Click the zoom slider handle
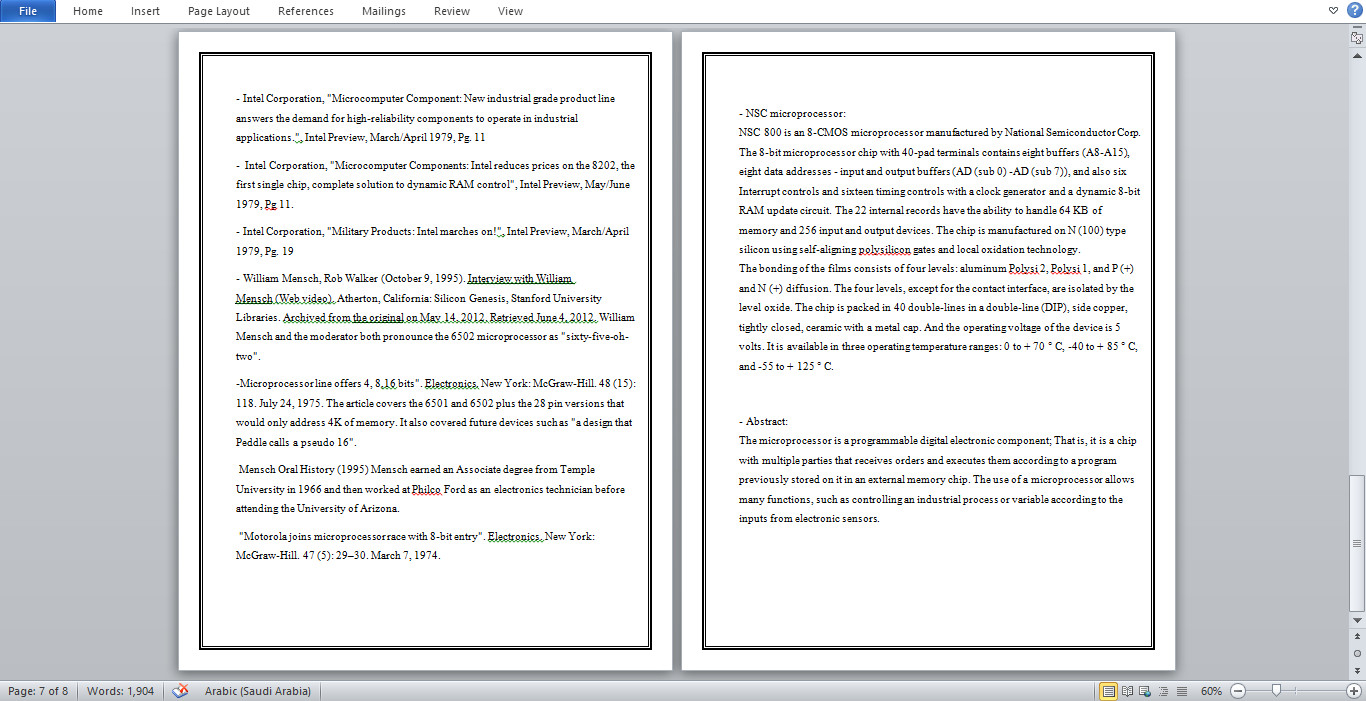This screenshot has width=1366, height=701. (1276, 691)
